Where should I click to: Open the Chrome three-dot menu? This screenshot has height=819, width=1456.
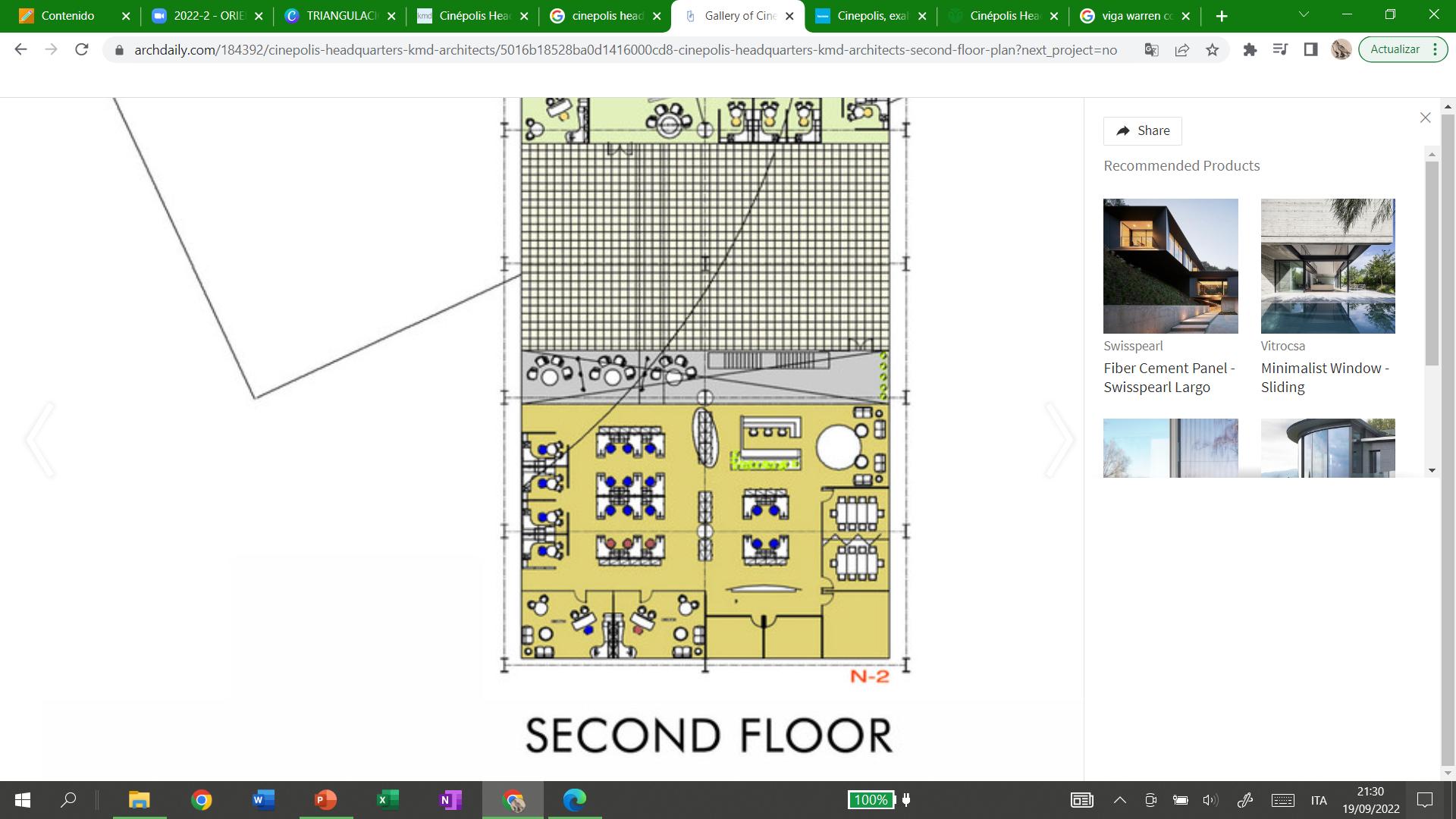[x=1435, y=50]
